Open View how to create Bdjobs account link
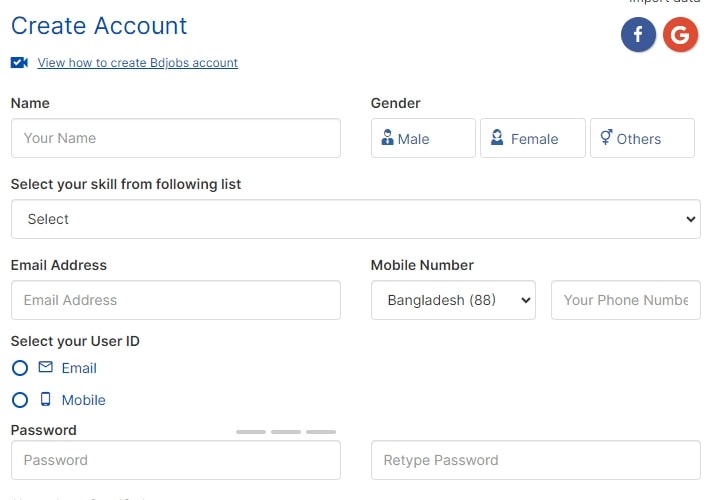Image resolution: width=719 pixels, height=500 pixels. coord(138,63)
